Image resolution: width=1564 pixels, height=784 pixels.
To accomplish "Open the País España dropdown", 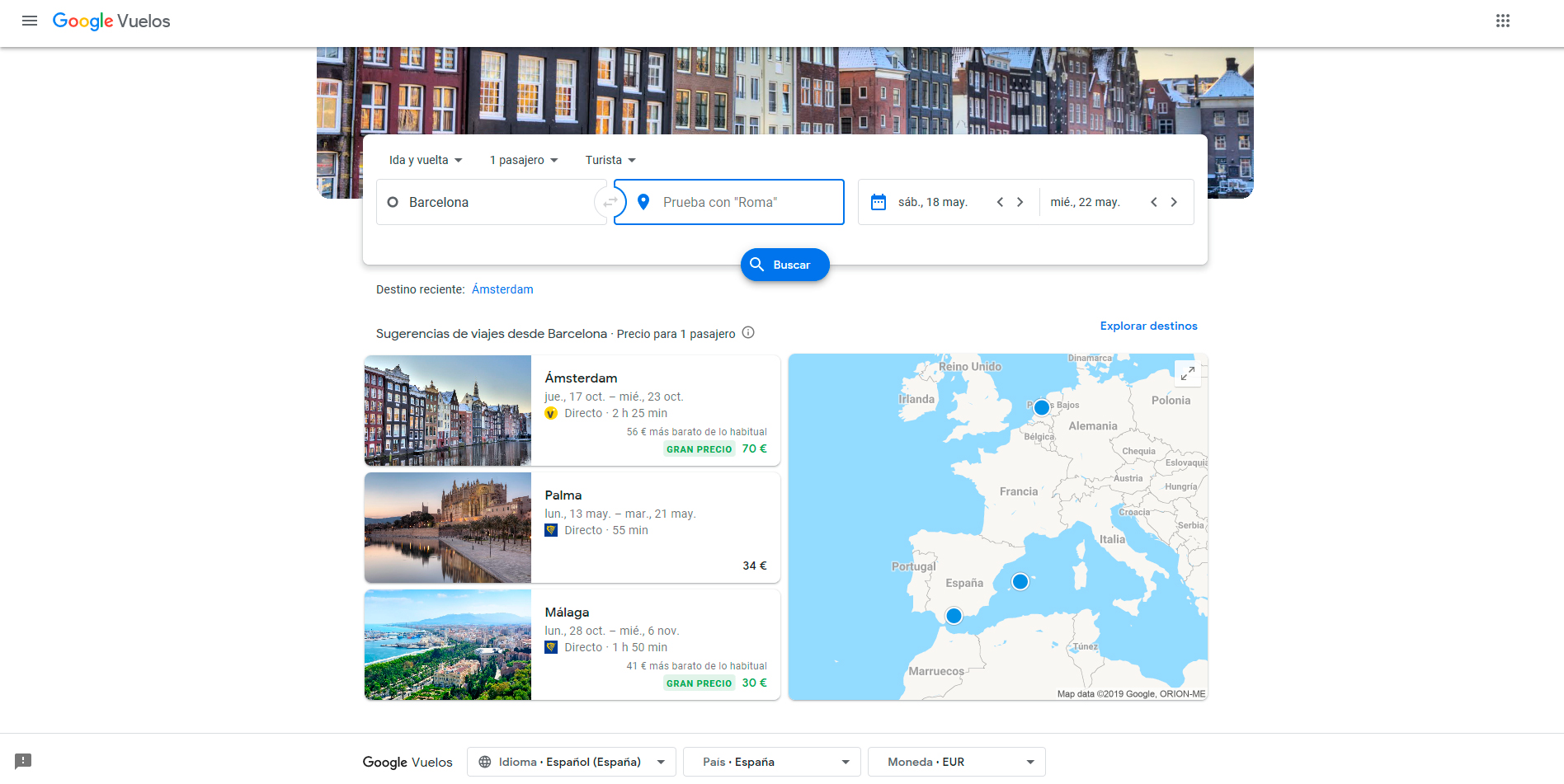I will click(x=772, y=762).
